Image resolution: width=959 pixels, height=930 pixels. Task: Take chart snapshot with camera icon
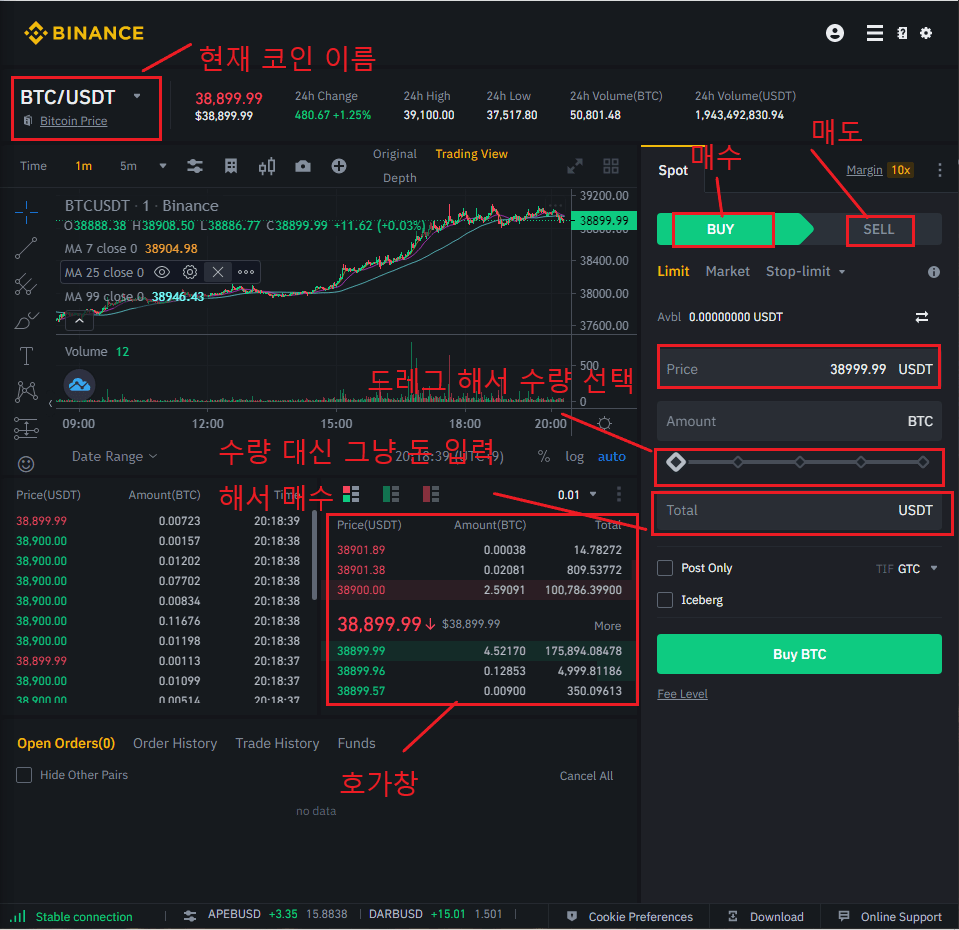tap(303, 166)
